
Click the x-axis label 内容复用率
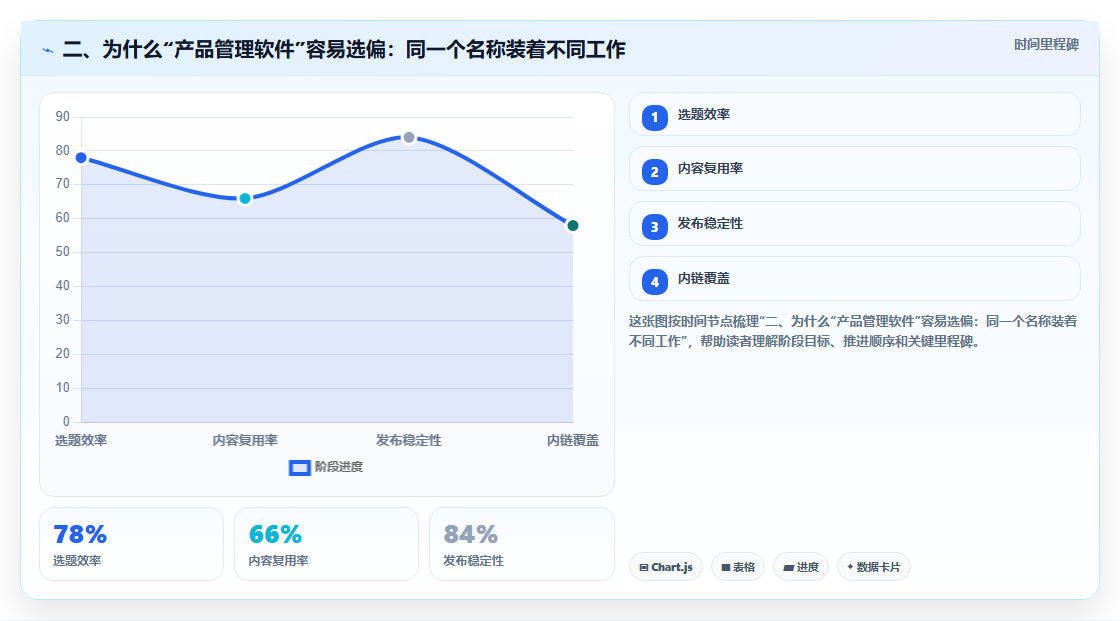click(245, 440)
